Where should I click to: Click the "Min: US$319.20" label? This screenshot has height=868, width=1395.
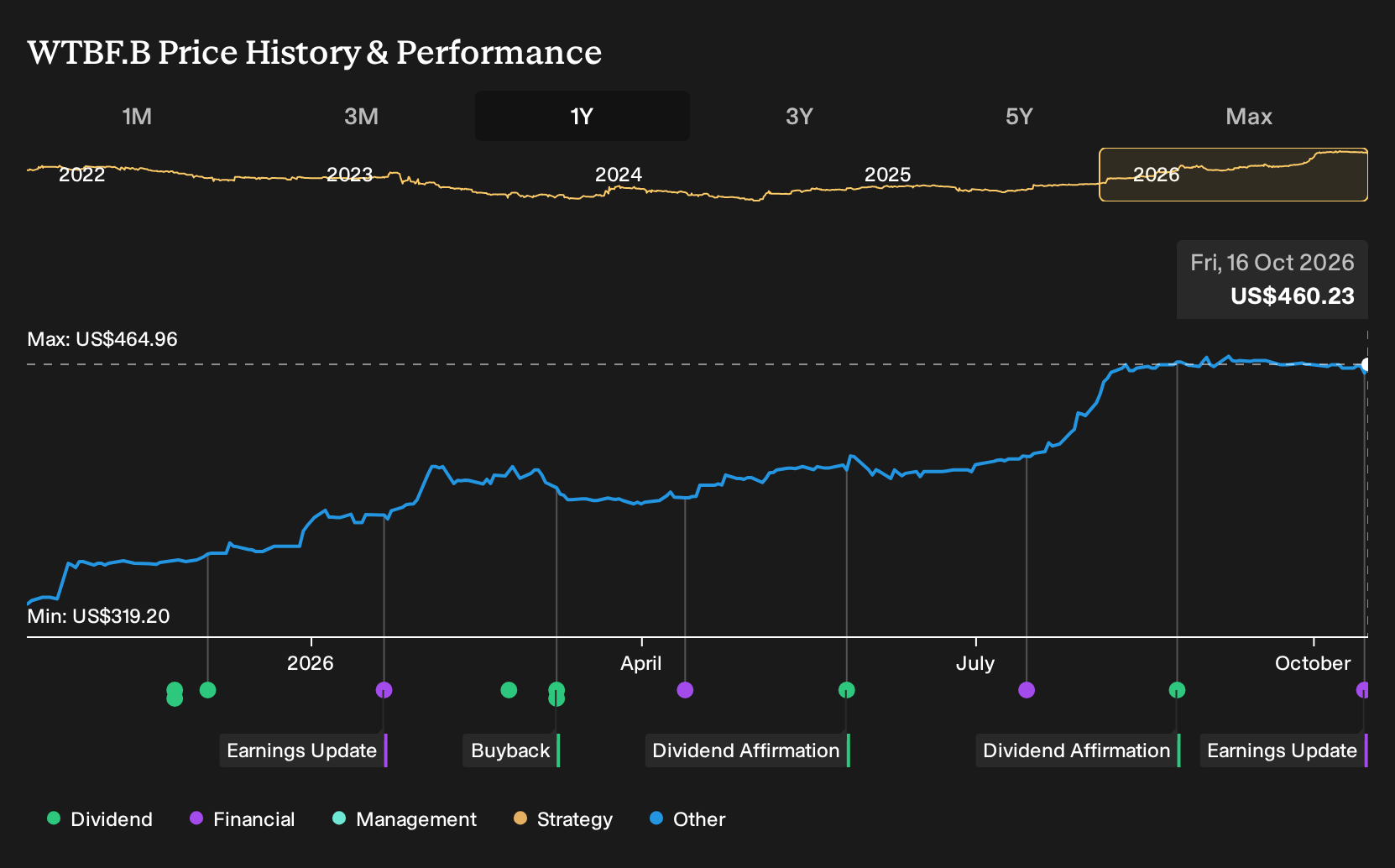[x=98, y=616]
